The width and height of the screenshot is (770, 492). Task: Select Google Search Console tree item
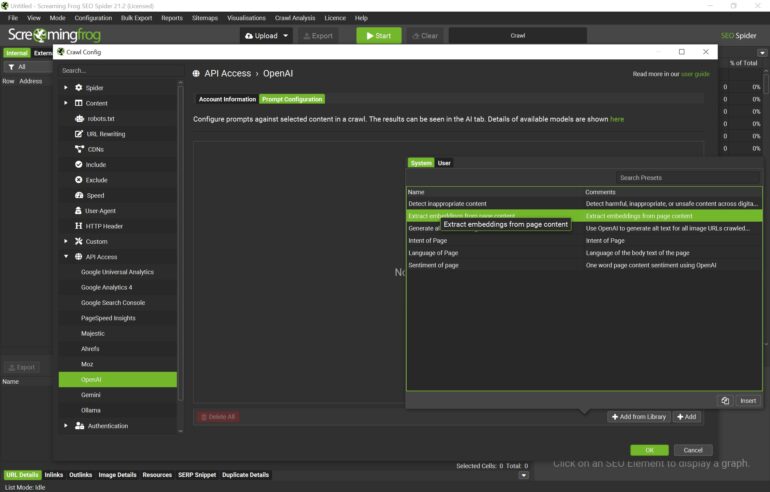[117, 302]
